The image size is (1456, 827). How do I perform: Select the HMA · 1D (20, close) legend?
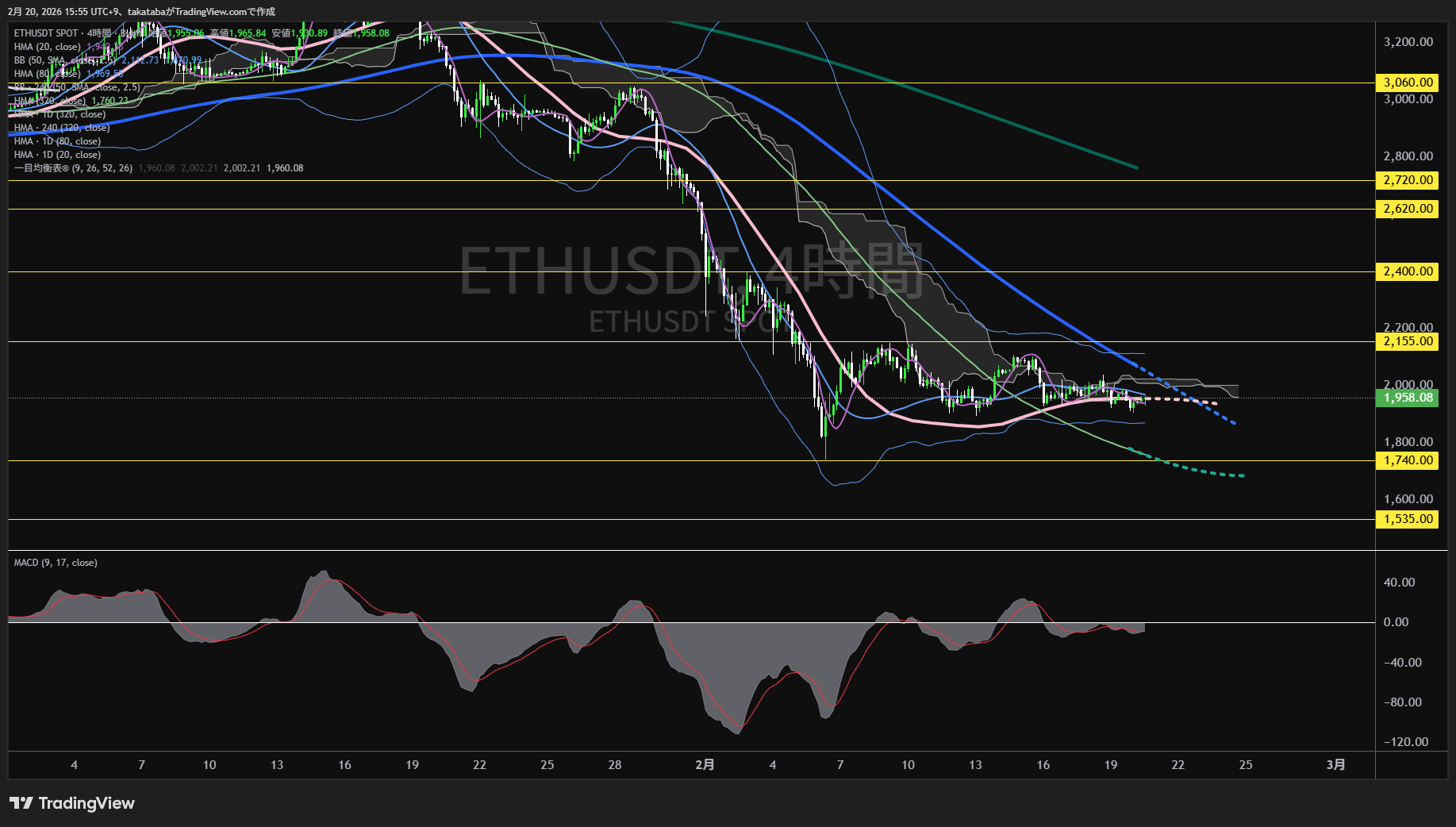pyautogui.click(x=57, y=155)
